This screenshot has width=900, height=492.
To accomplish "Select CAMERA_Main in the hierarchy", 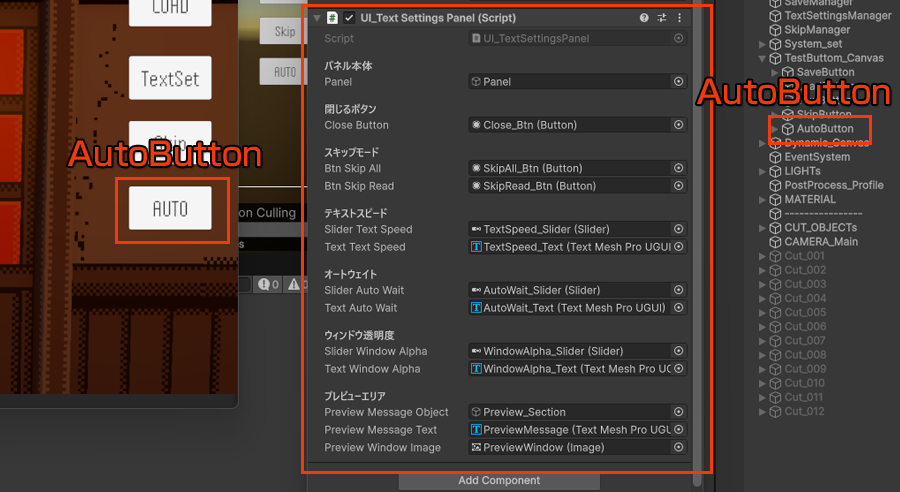I will [x=820, y=241].
